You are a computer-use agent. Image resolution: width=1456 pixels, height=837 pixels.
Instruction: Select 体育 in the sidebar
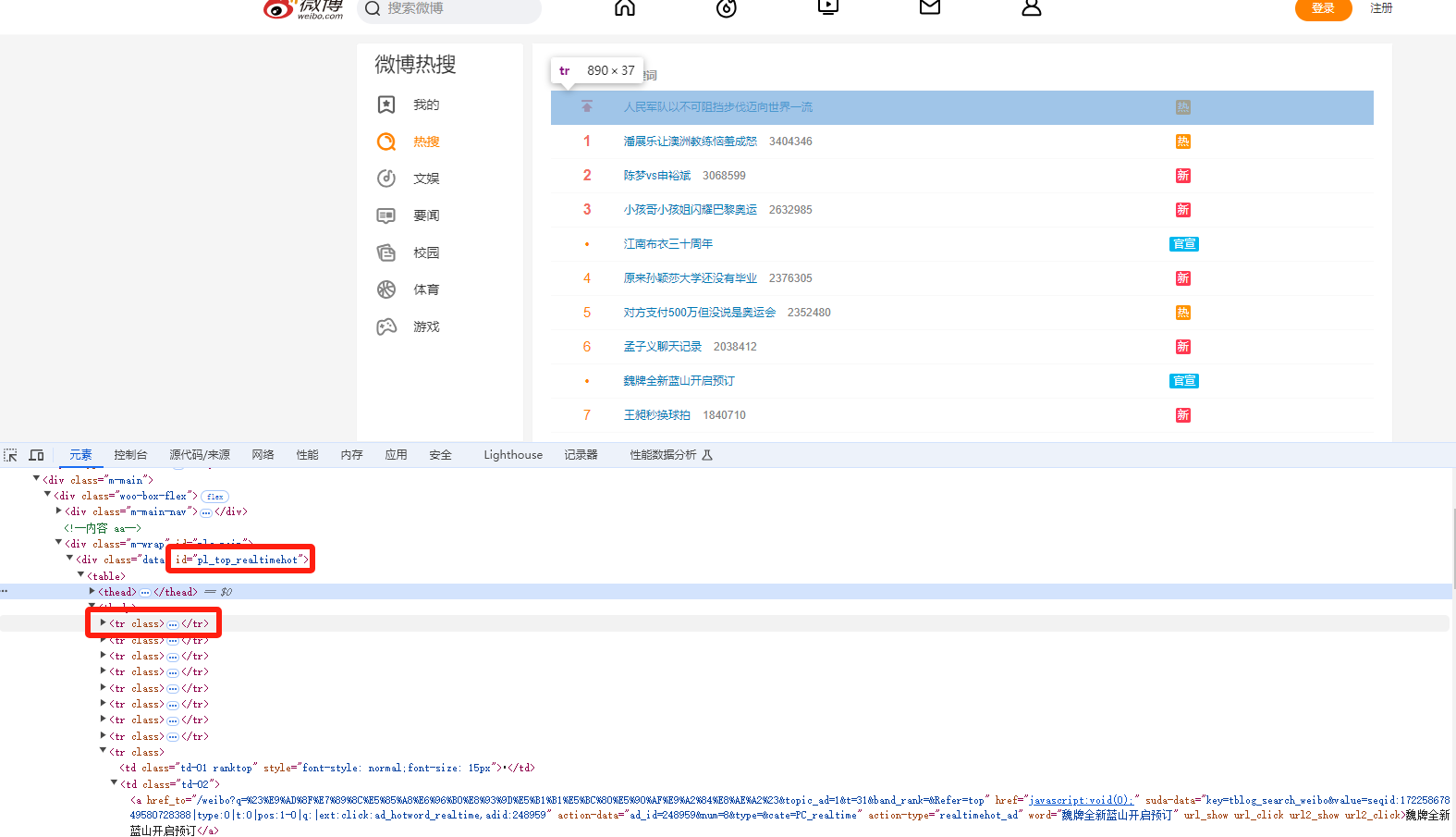pos(426,289)
